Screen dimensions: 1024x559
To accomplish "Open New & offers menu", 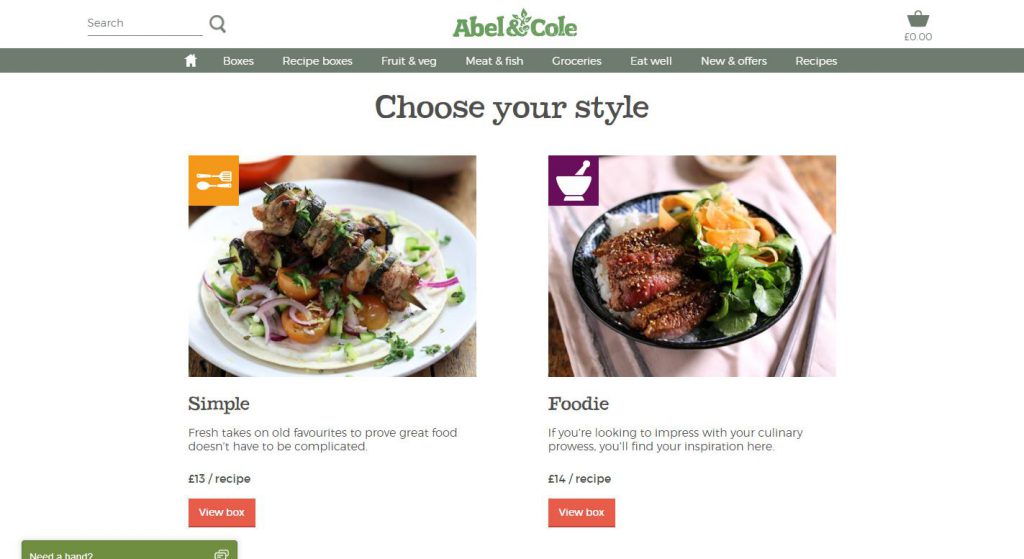I will [x=734, y=61].
